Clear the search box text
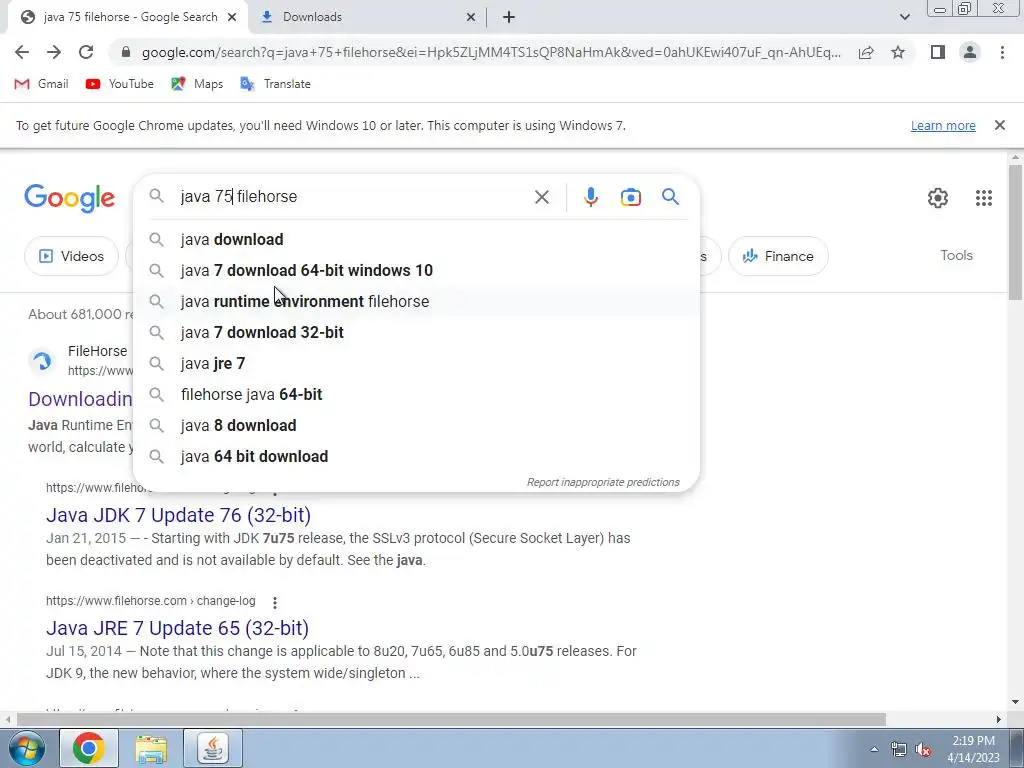1024x768 pixels. [x=541, y=197]
